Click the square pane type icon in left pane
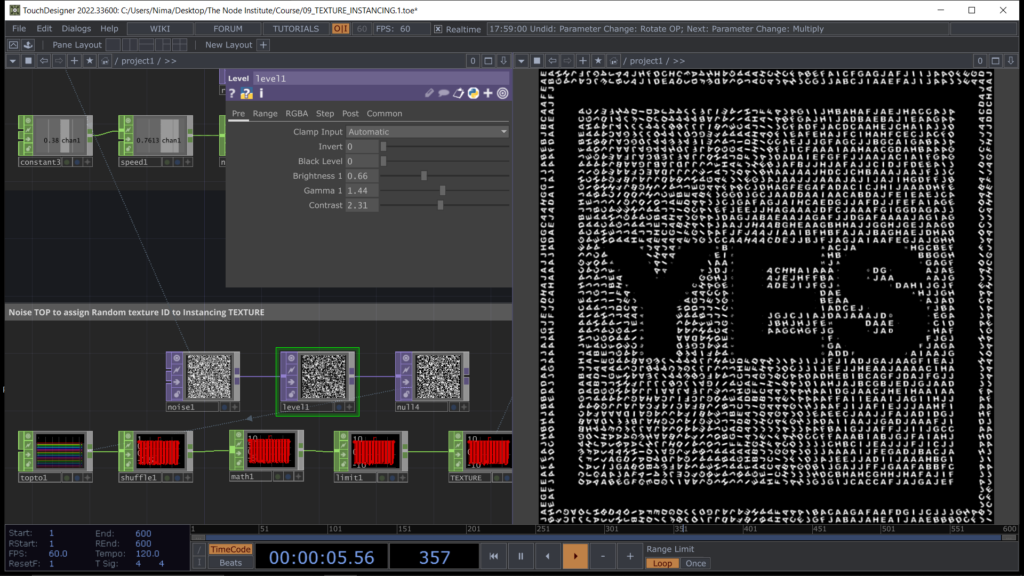 coord(28,61)
